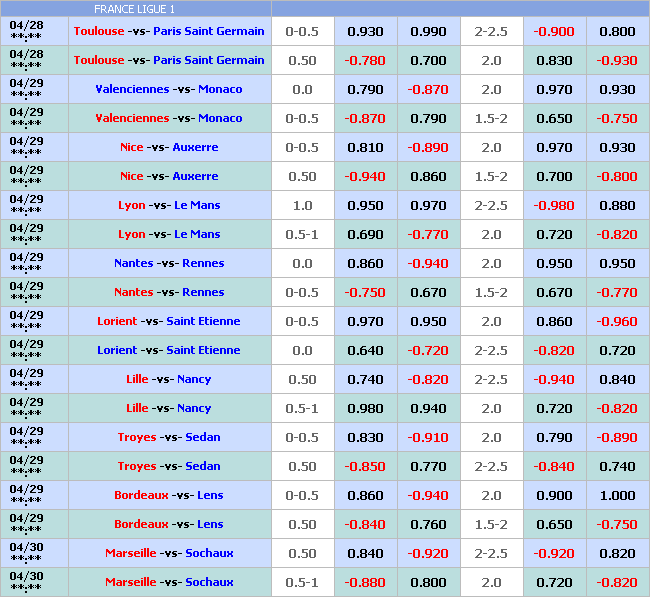Click the 1.000 odds for Bordeaux match
Viewport: 650px width, 597px height.
617,495
